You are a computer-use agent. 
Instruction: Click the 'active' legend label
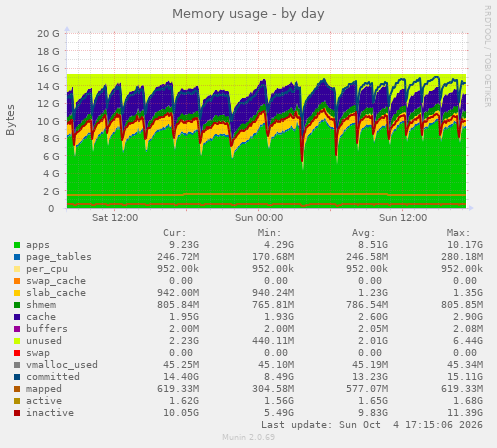pos(44,401)
